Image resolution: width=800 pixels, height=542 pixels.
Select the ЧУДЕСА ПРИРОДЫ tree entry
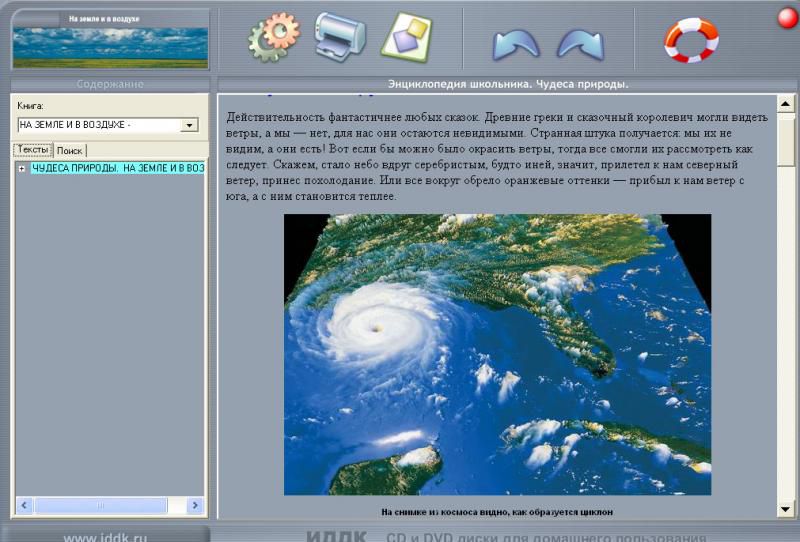[x=117, y=168]
